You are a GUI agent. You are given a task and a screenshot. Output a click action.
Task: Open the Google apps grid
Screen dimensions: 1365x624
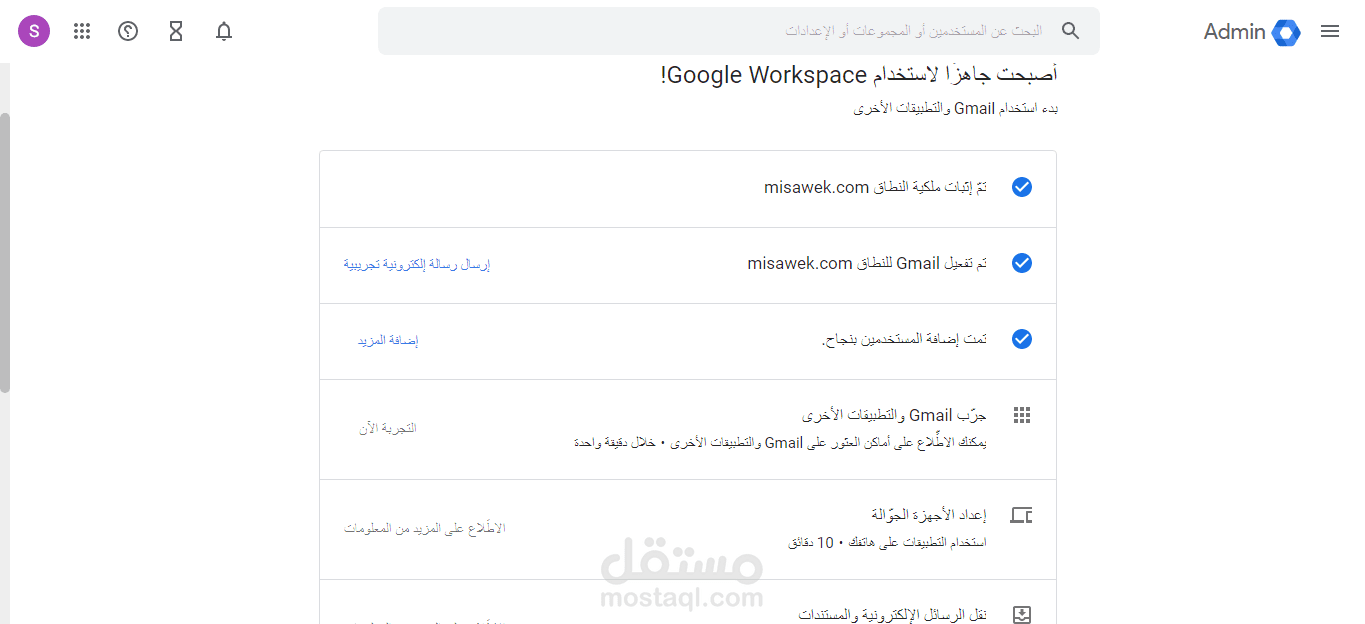tap(82, 31)
